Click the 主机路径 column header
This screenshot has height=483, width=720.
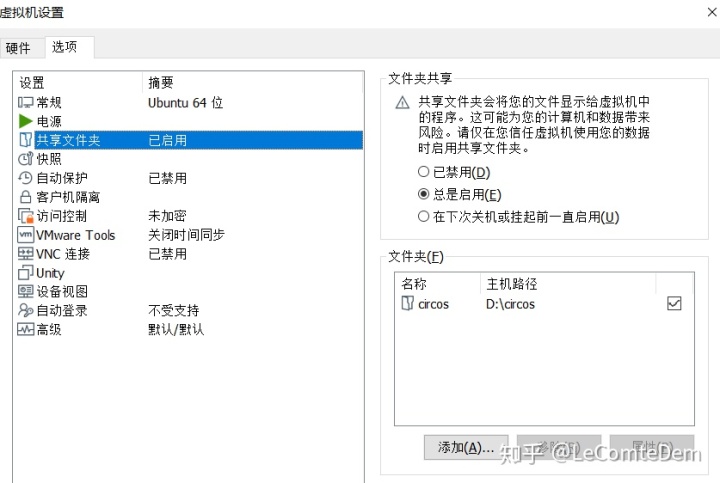pyautogui.click(x=568, y=284)
